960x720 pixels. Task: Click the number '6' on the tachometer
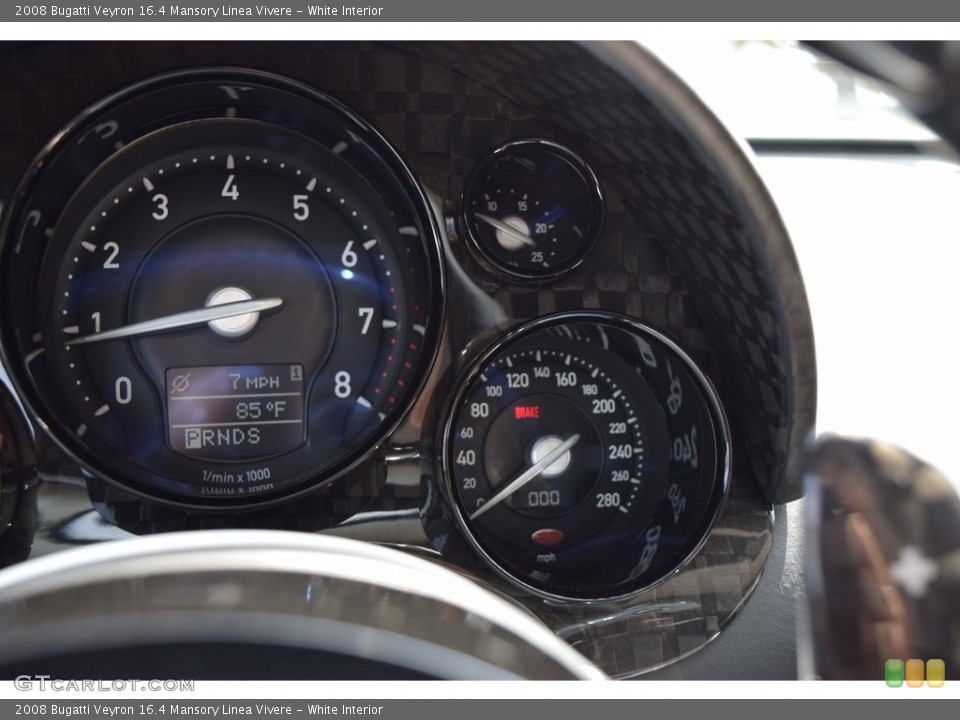349,253
